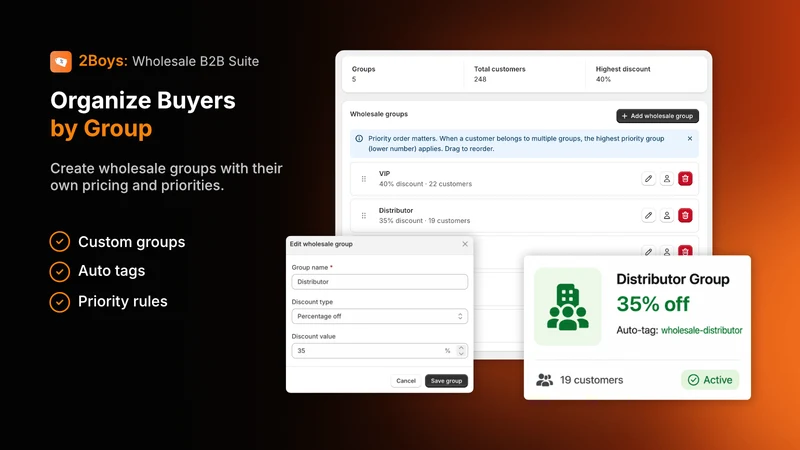Image resolution: width=800 pixels, height=450 pixels.
Task: Click the wholesale-distributor auto-tag link
Action: pyautogui.click(x=702, y=330)
